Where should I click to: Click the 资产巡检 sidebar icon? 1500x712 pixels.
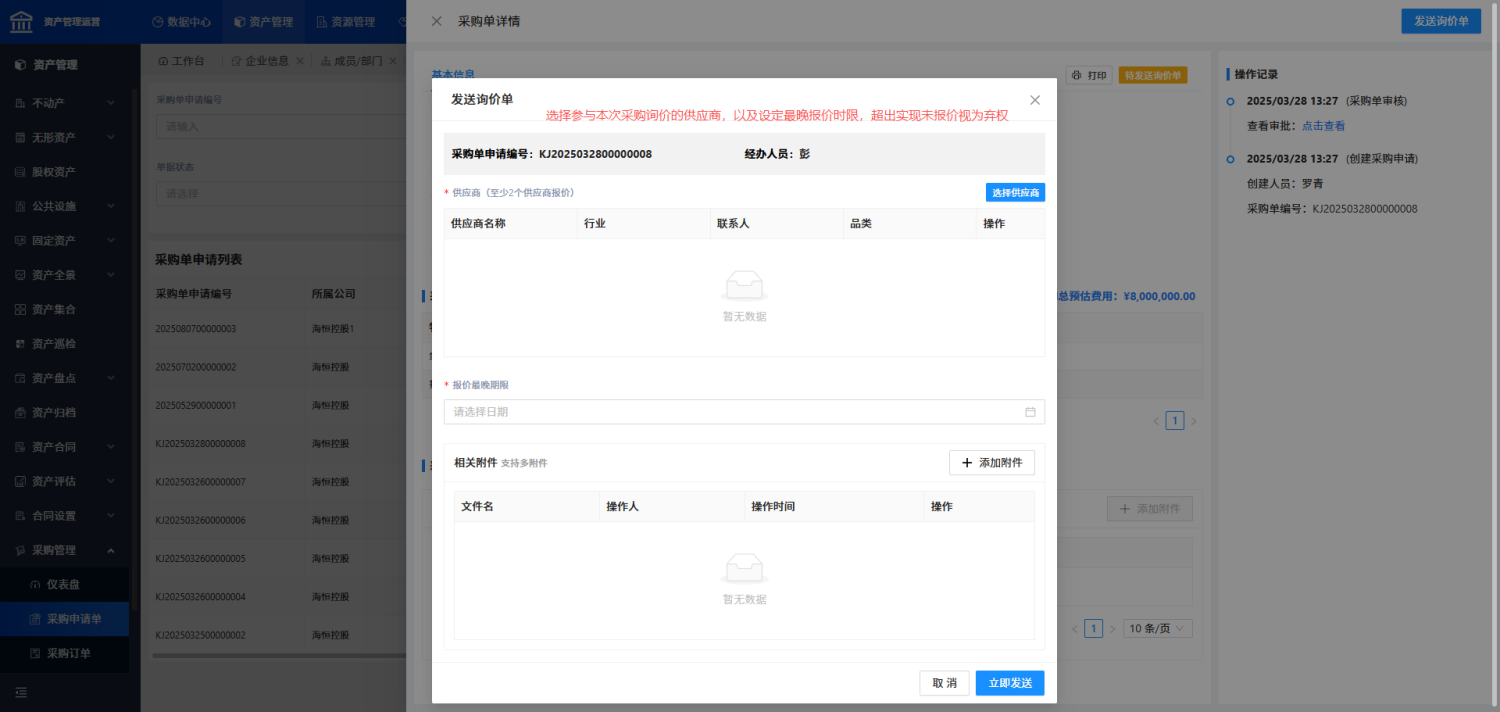[20, 344]
